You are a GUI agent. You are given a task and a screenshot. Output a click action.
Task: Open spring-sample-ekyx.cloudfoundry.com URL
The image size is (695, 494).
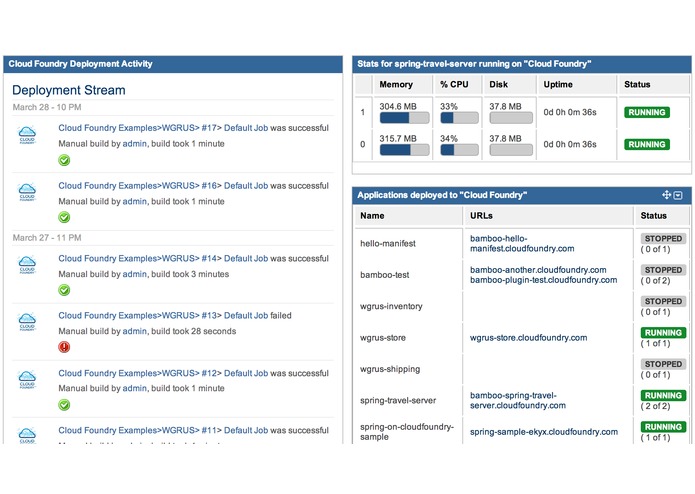544,432
